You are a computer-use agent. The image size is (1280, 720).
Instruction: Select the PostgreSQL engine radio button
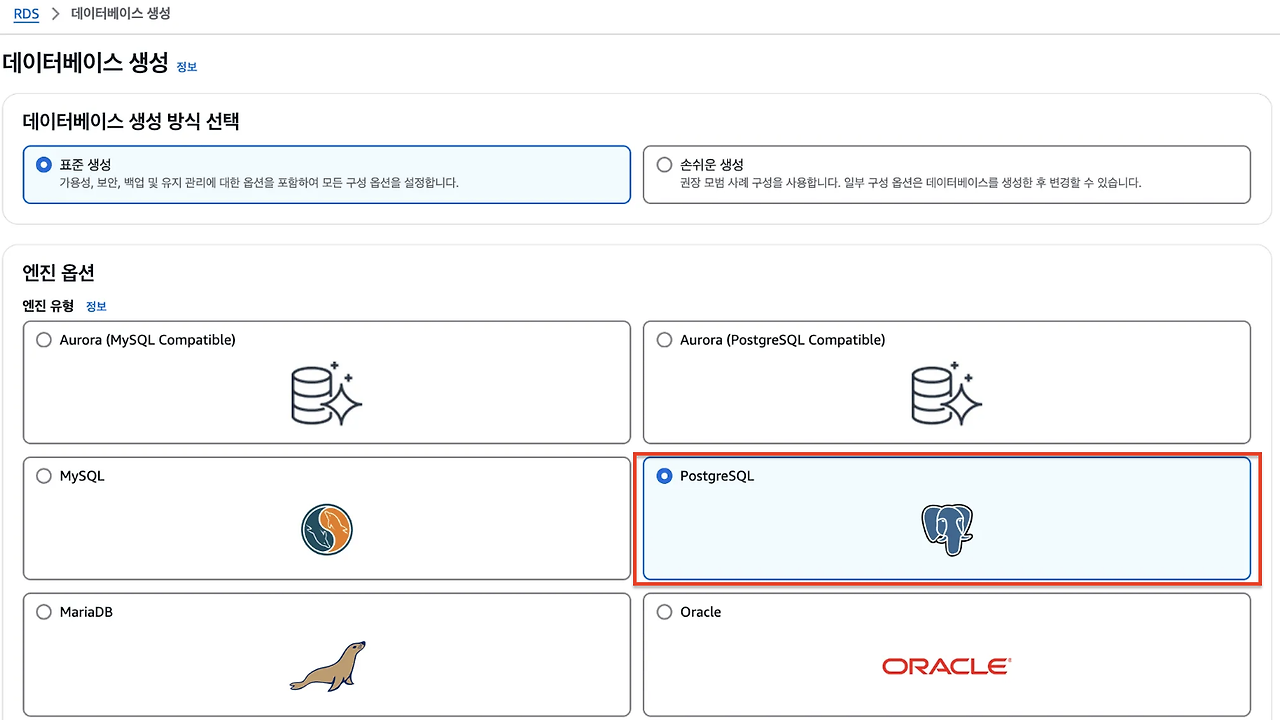click(x=664, y=476)
